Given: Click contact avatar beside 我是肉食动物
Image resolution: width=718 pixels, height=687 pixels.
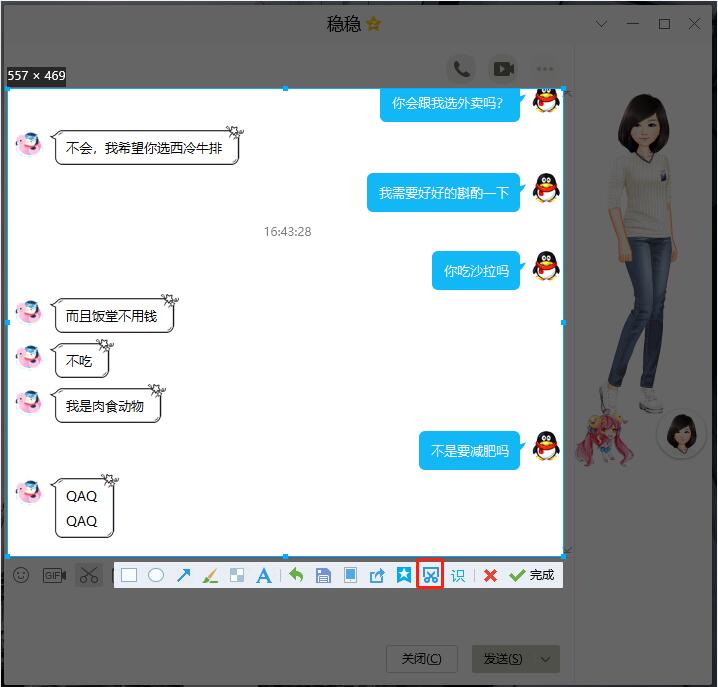Looking at the screenshot, I should pyautogui.click(x=29, y=402).
